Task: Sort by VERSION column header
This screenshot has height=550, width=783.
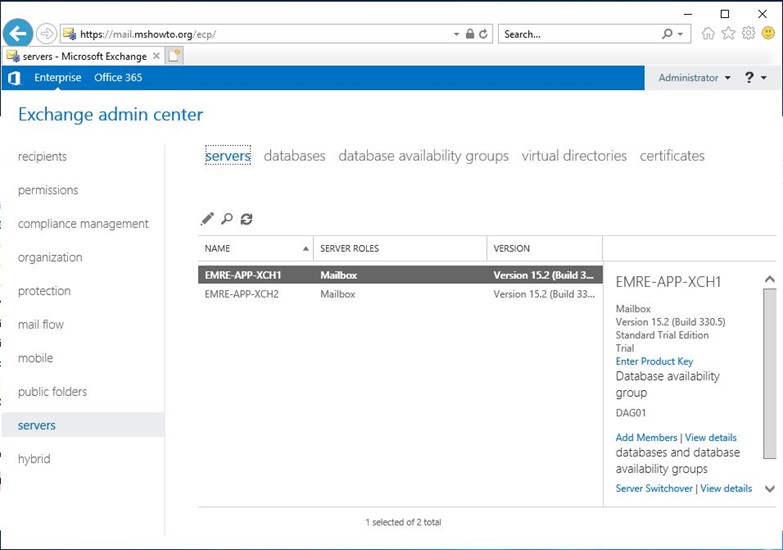Action: point(545,248)
